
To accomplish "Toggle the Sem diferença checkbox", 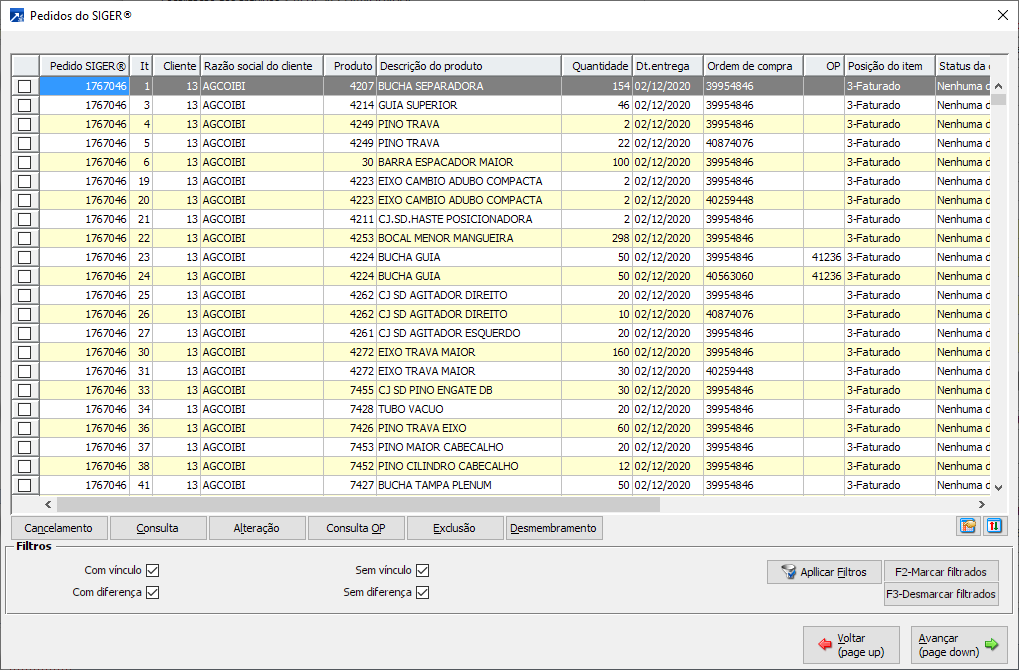I will point(422,593).
